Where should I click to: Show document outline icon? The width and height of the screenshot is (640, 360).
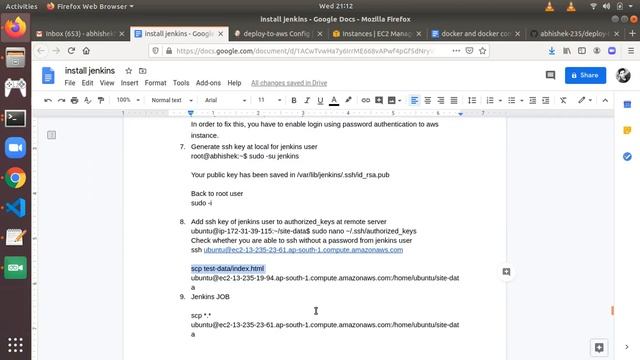[x=51, y=135]
